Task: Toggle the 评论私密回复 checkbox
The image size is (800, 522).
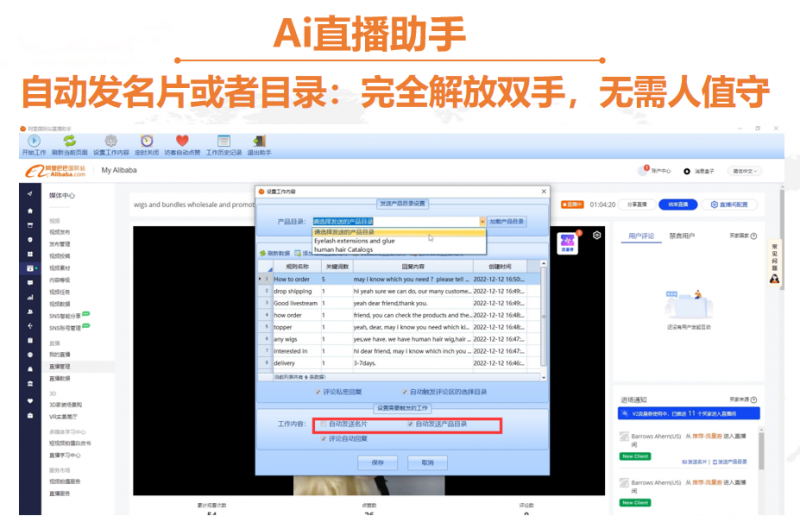Action: (x=318, y=392)
